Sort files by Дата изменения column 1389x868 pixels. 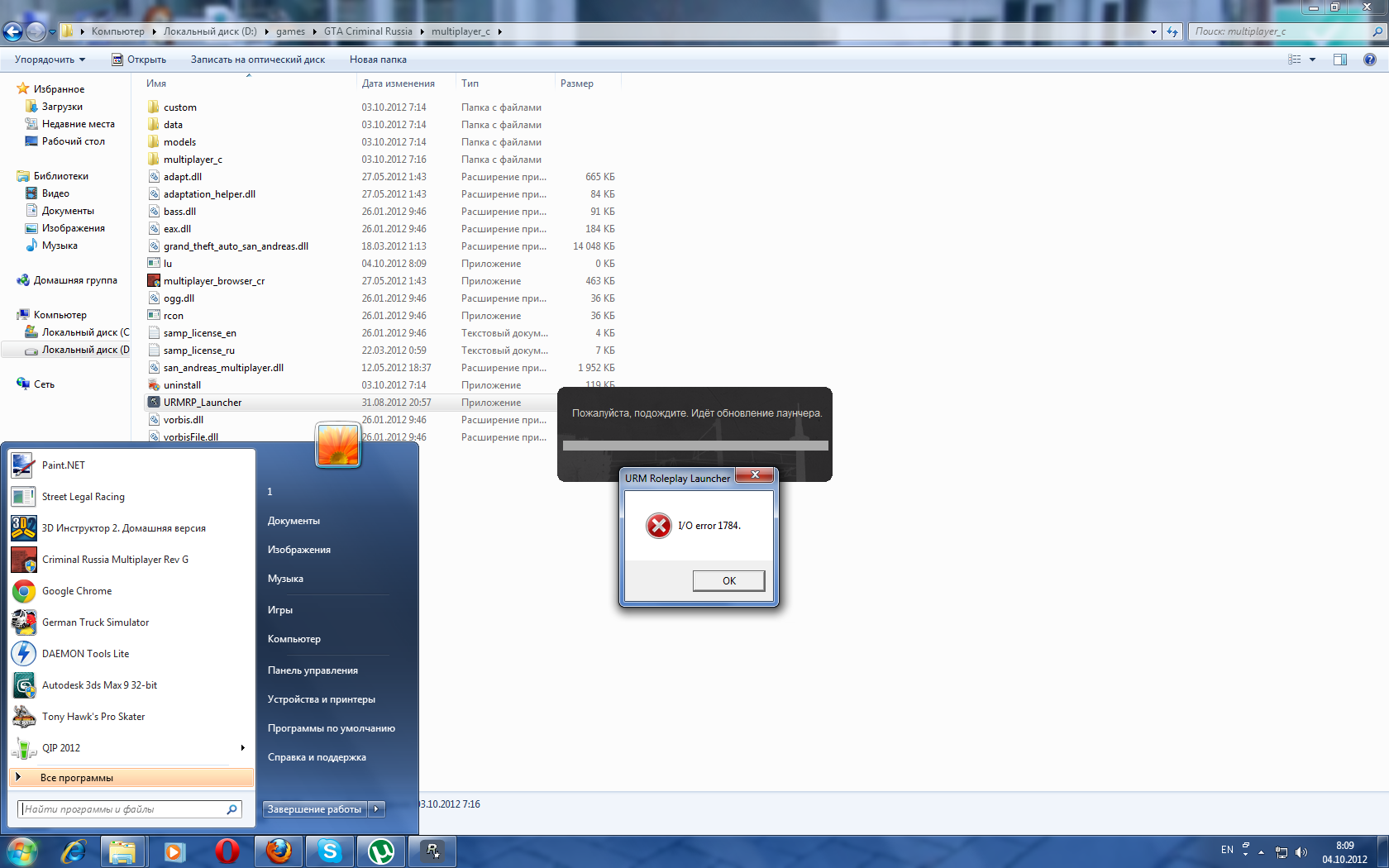click(399, 83)
